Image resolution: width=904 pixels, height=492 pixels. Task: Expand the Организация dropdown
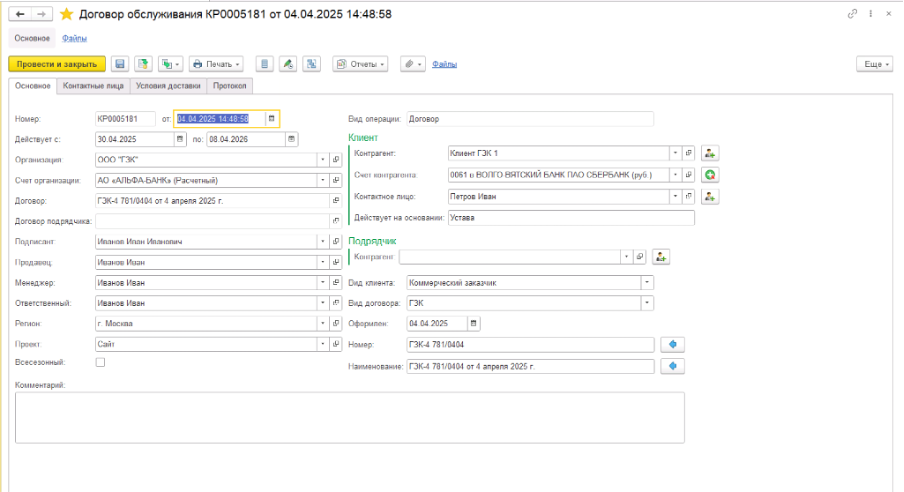click(x=323, y=160)
